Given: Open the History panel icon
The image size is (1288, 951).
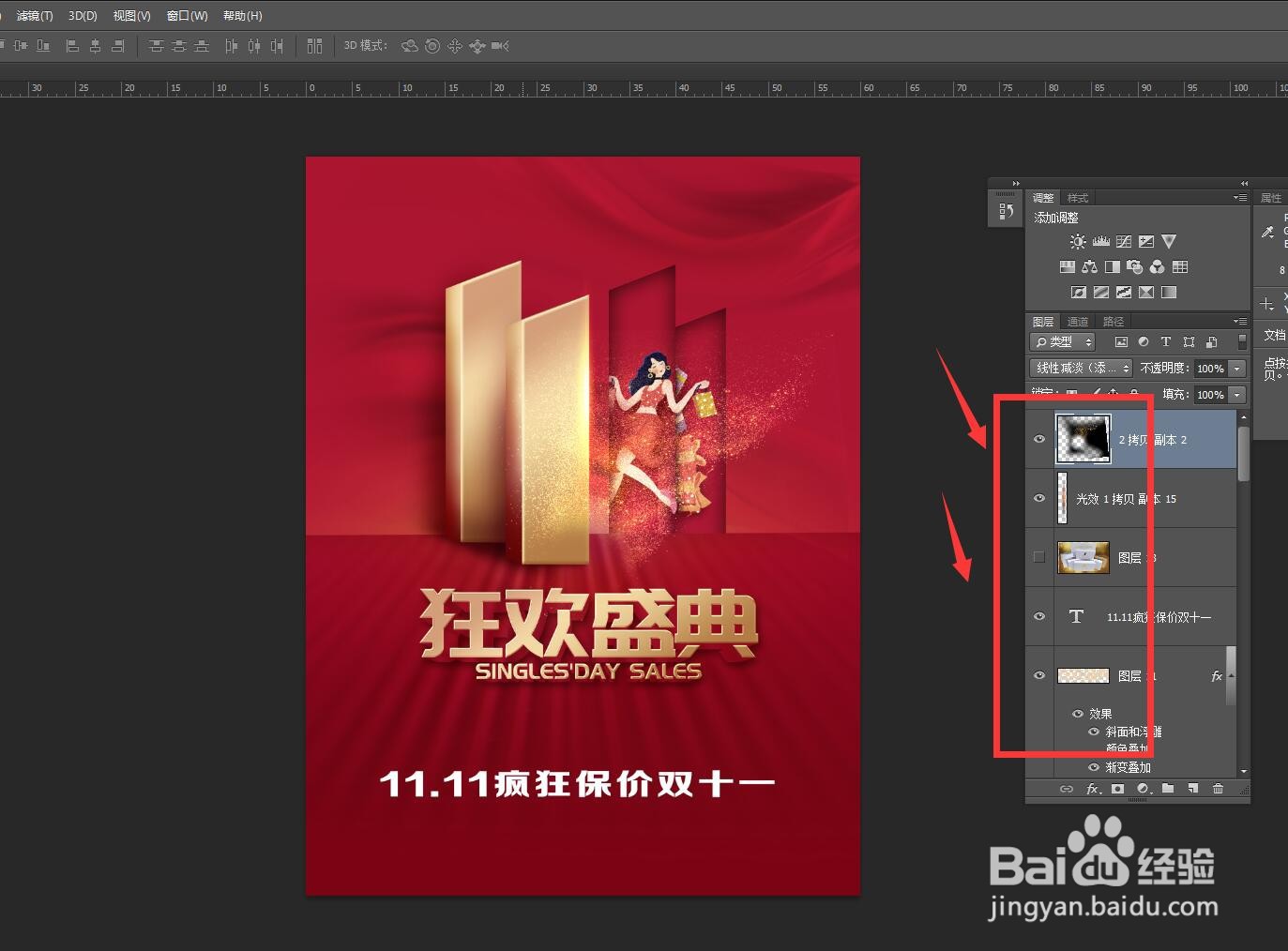Looking at the screenshot, I should (x=1006, y=211).
